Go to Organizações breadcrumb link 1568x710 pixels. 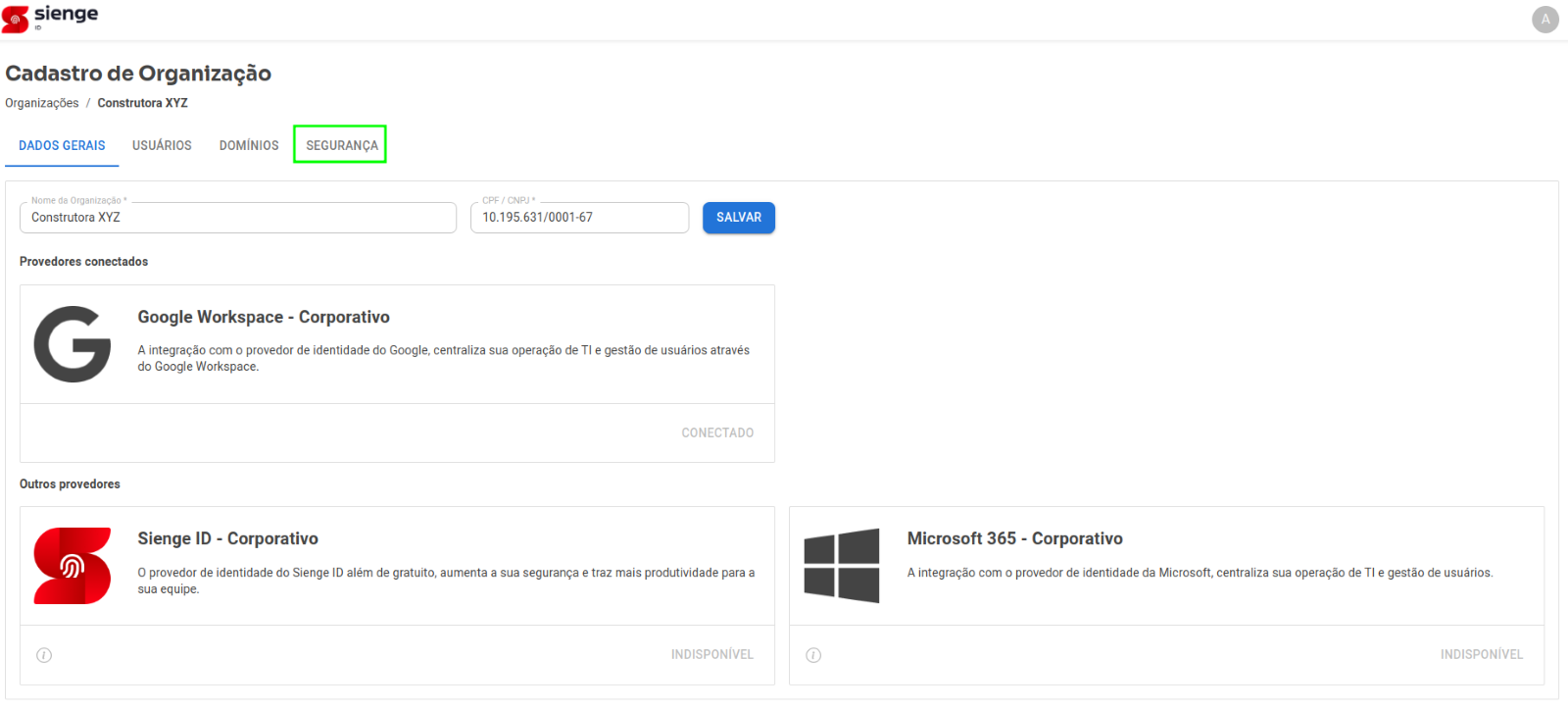pyautogui.click(x=42, y=103)
